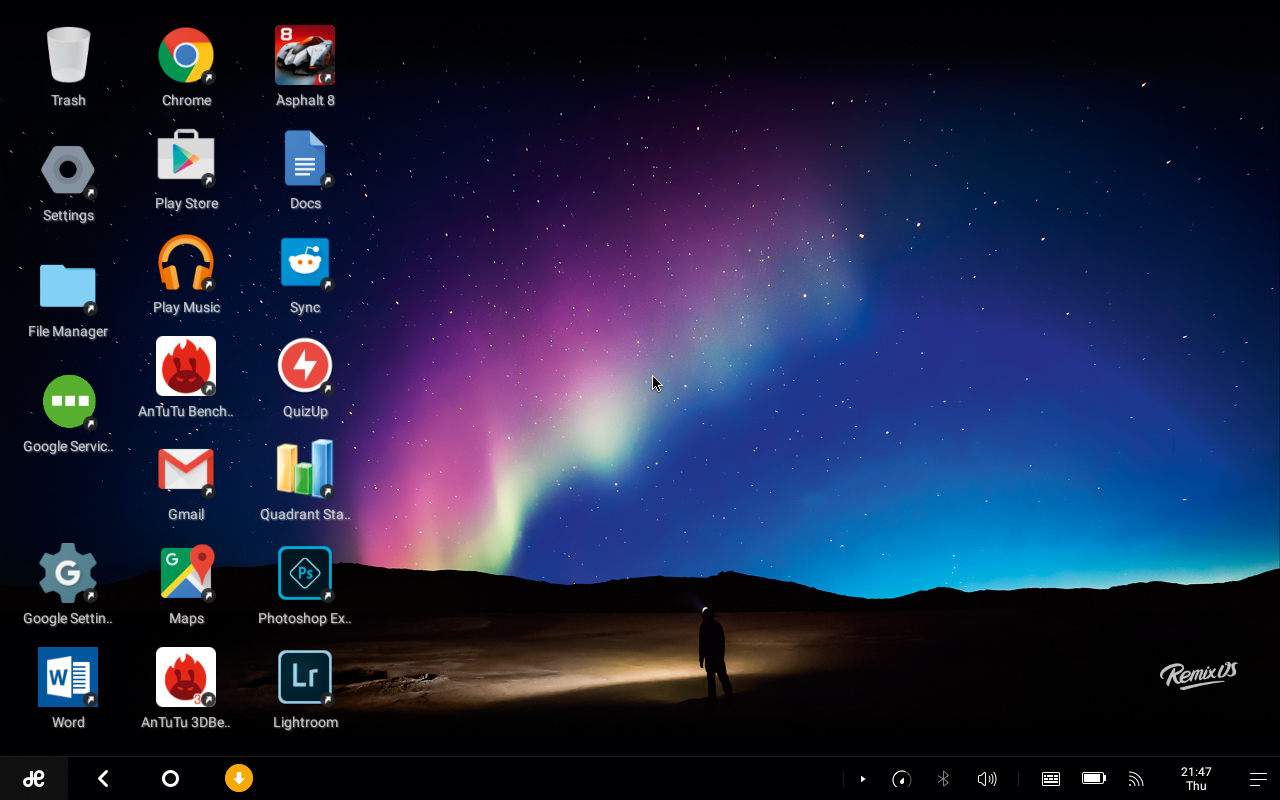1280x800 pixels.
Task: Open Google Maps
Action: 186,573
